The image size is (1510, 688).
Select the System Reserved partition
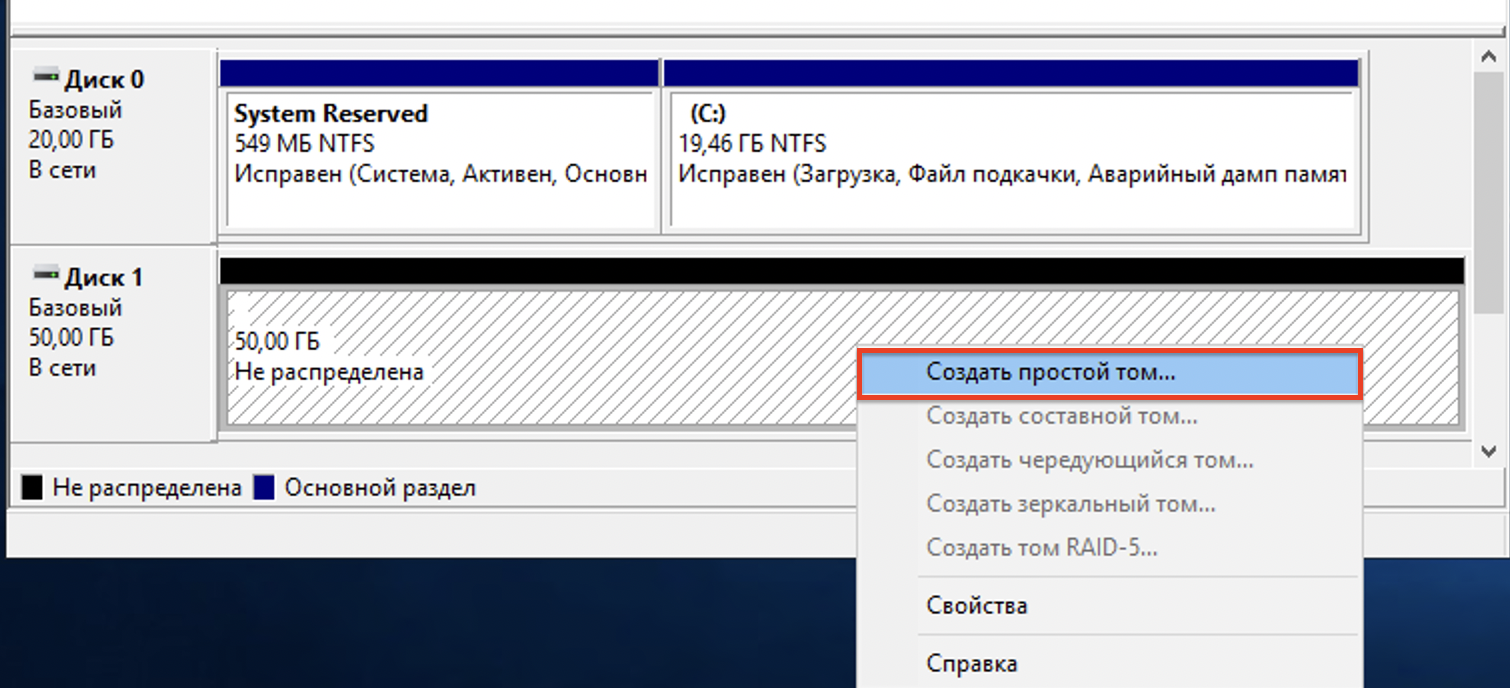(x=440, y=147)
